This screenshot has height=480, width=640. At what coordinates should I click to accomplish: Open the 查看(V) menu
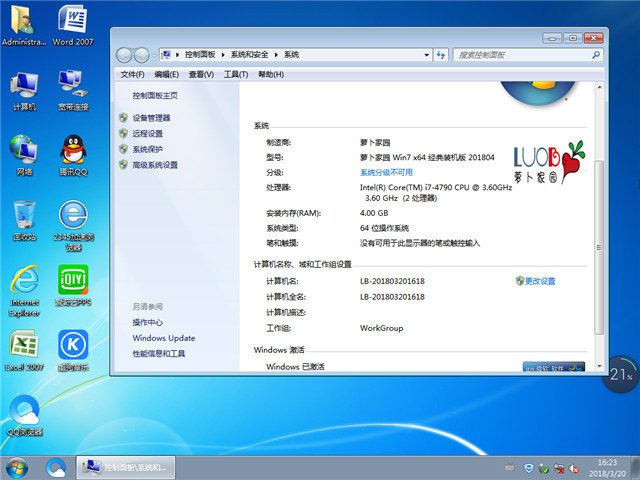click(x=201, y=74)
